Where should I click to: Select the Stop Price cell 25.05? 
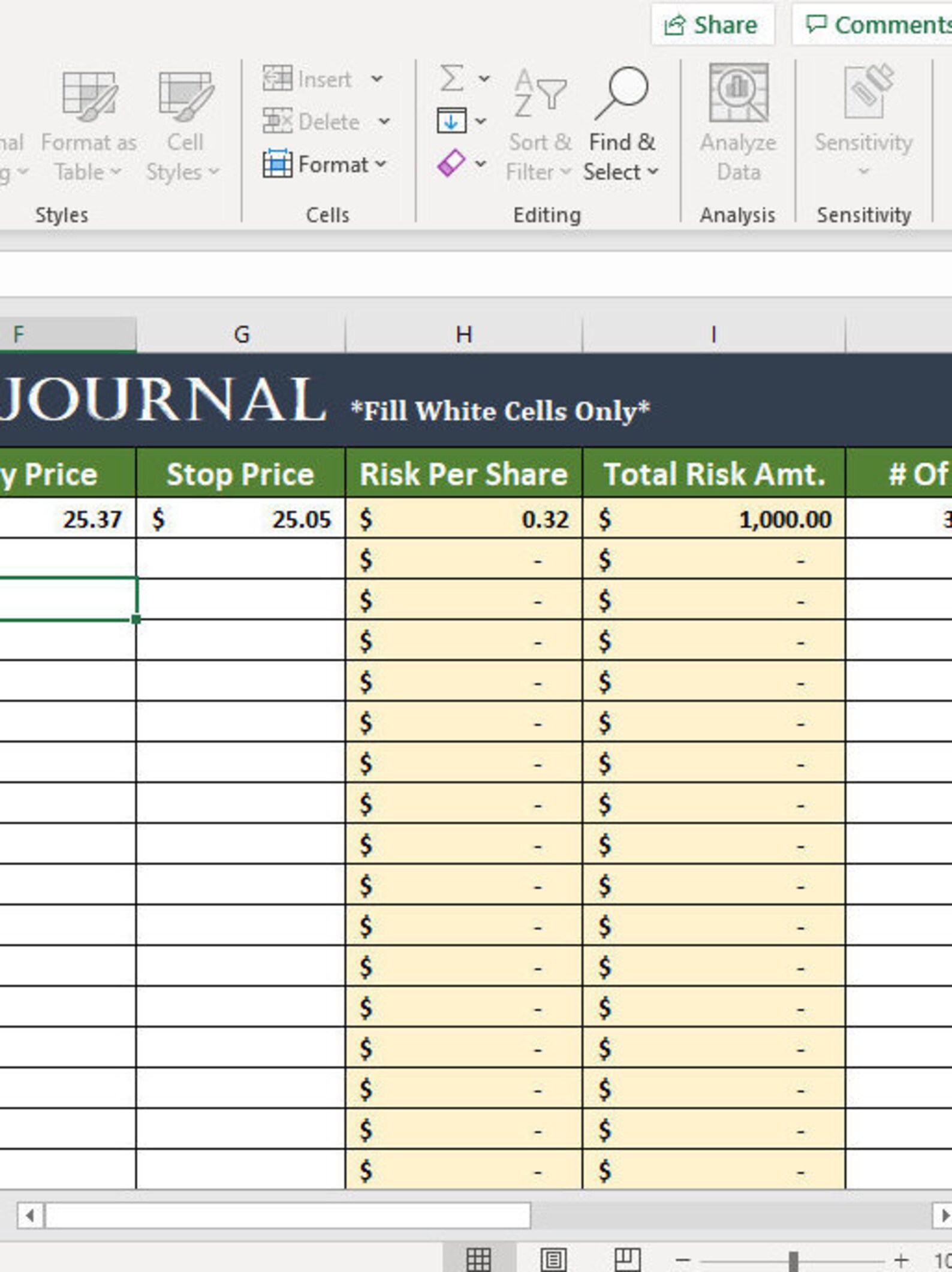coord(240,519)
